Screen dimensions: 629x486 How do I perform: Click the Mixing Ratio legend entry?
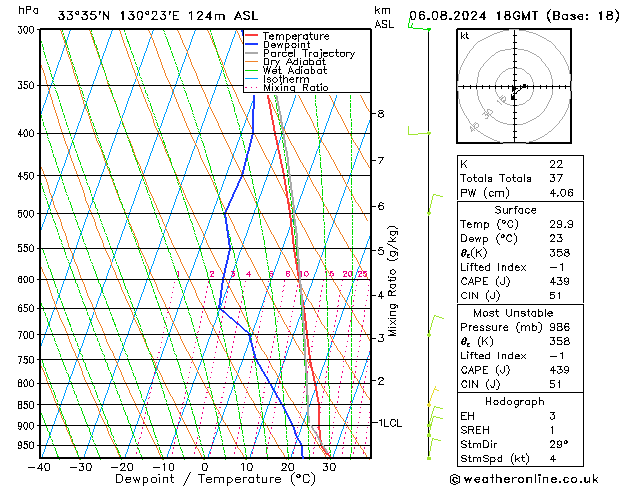click(x=287, y=87)
